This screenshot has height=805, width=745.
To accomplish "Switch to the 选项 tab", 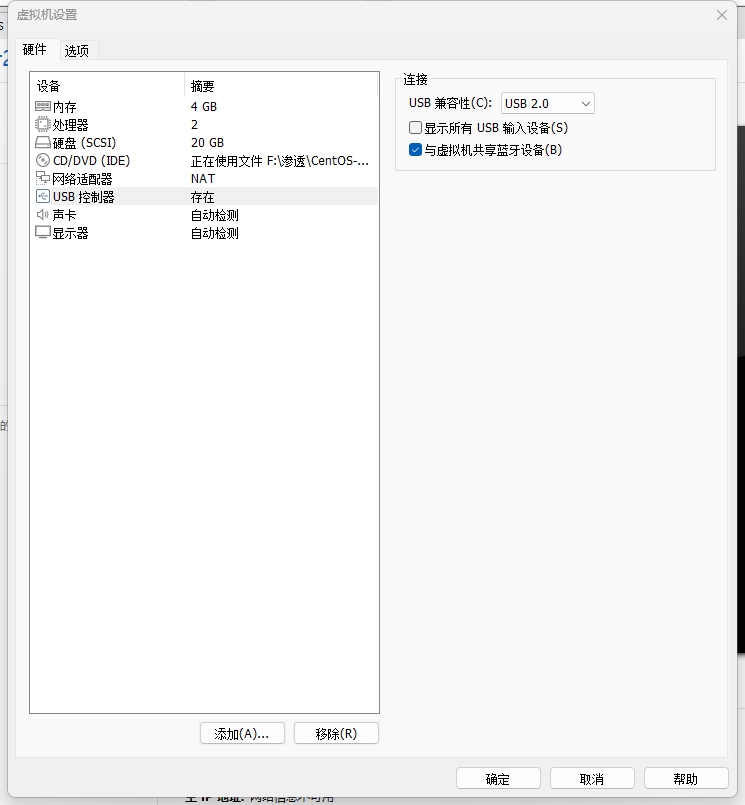I will [x=77, y=50].
